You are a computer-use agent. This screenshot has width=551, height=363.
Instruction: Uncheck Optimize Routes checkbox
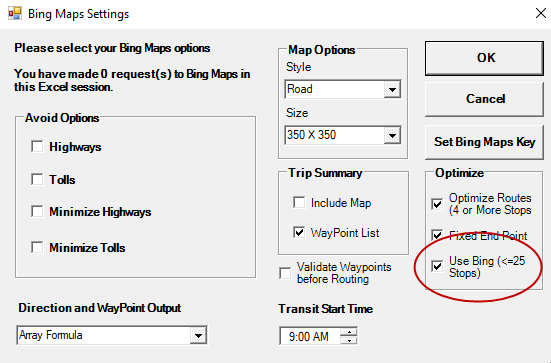point(437,204)
